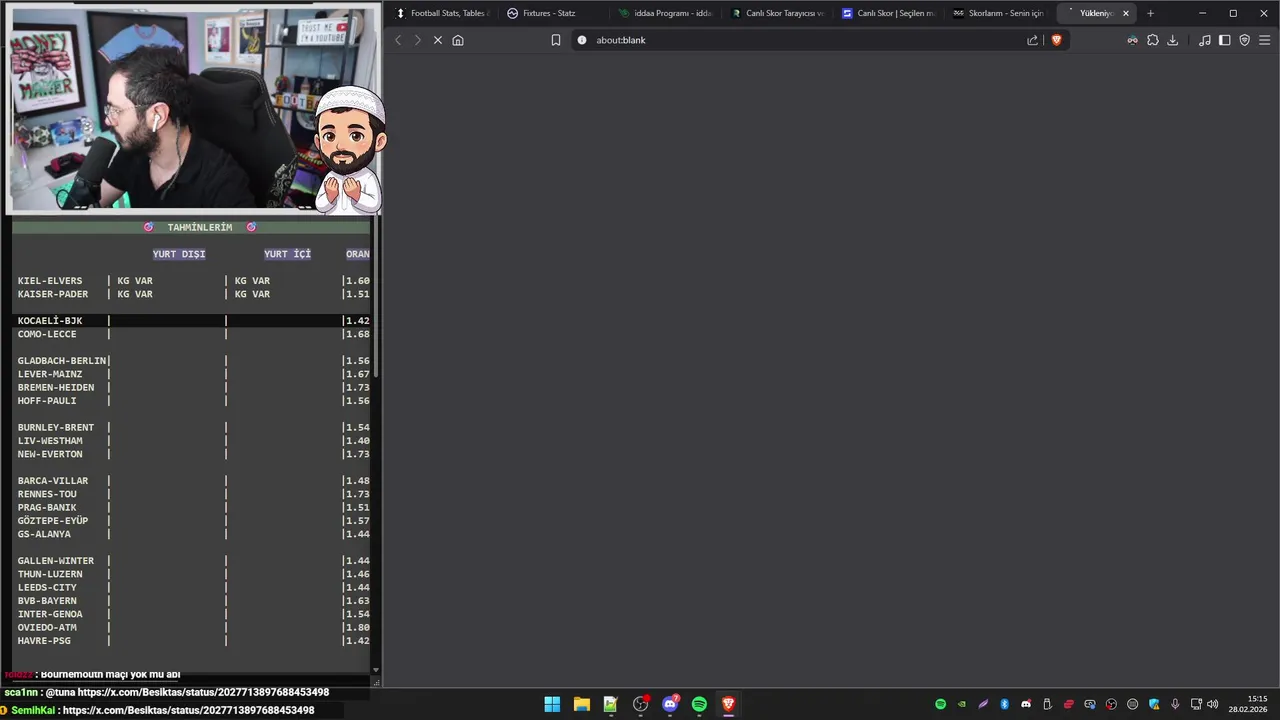Image resolution: width=1280 pixels, height=720 pixels.
Task: Click the YURT İÇİ column header
Action: [x=288, y=254]
